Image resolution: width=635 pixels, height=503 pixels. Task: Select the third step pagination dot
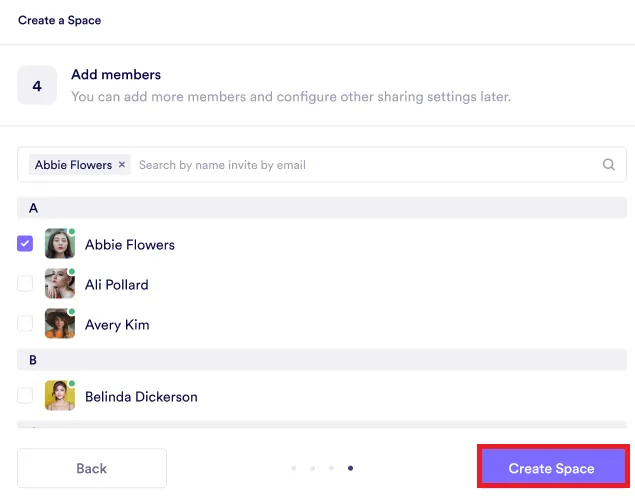coord(331,468)
